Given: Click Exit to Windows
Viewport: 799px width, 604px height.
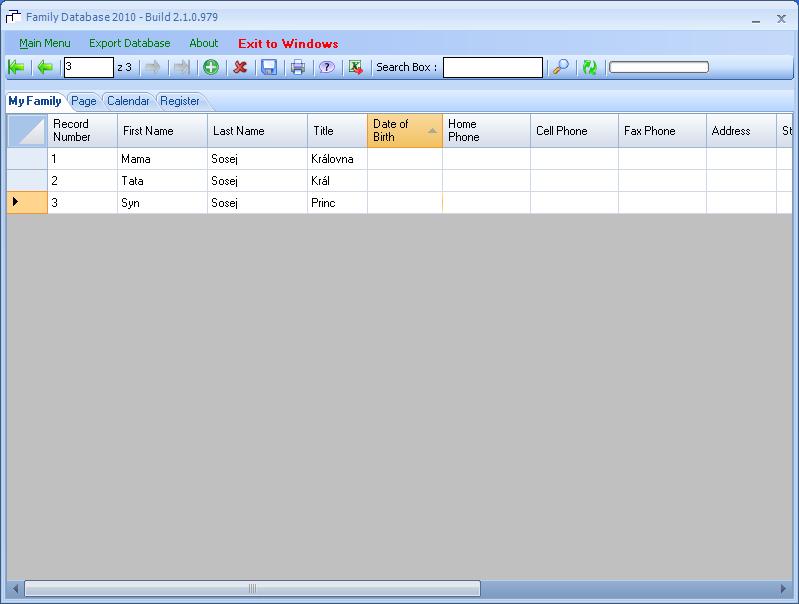Looking at the screenshot, I should (288, 43).
